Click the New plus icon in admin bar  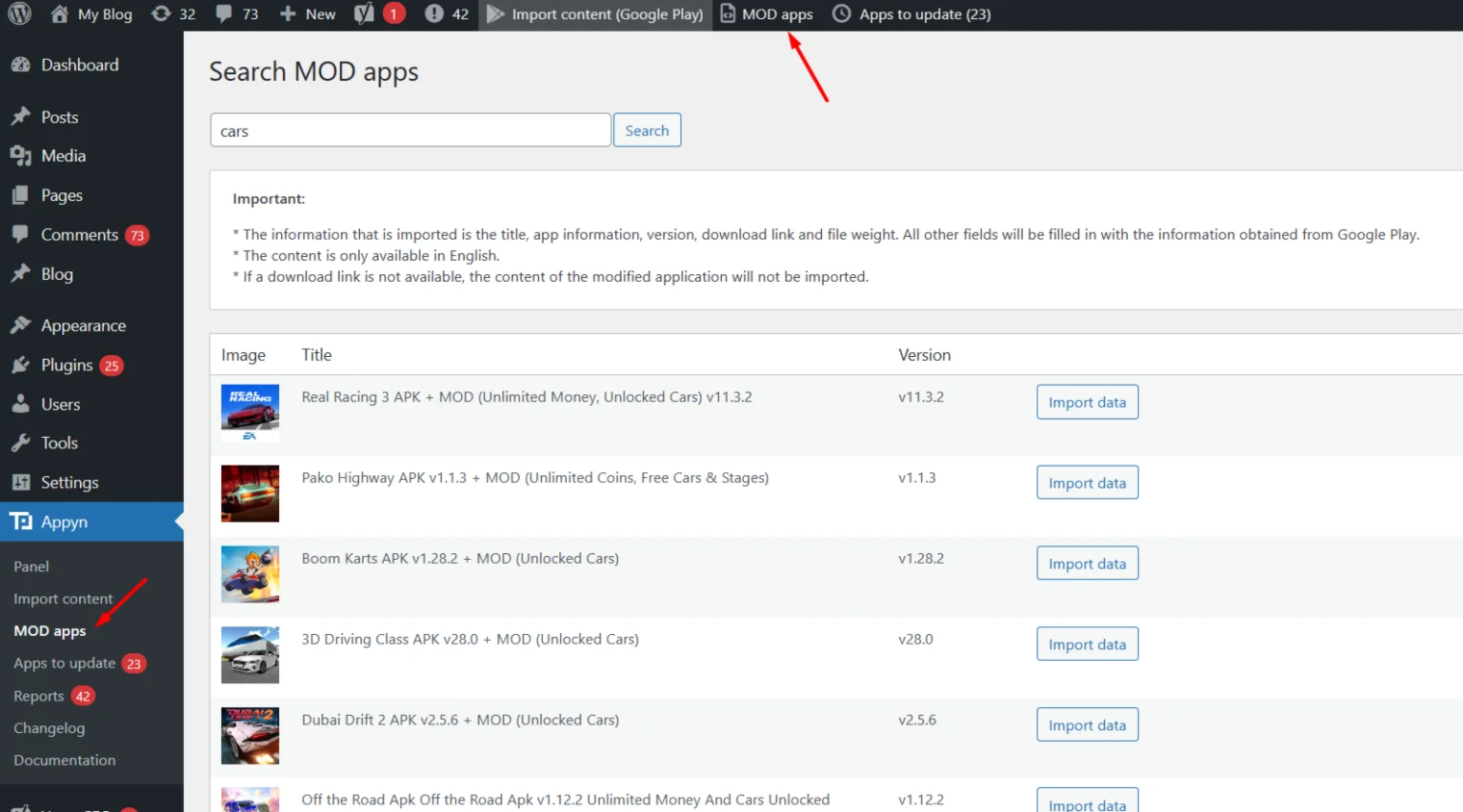(288, 14)
